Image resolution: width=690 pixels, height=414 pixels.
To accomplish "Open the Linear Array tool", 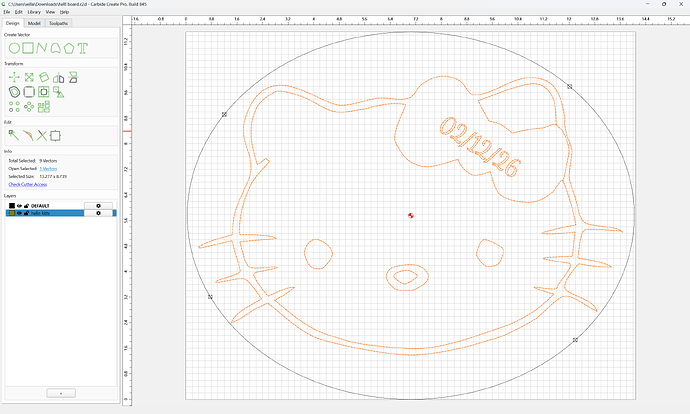I will [x=14, y=106].
